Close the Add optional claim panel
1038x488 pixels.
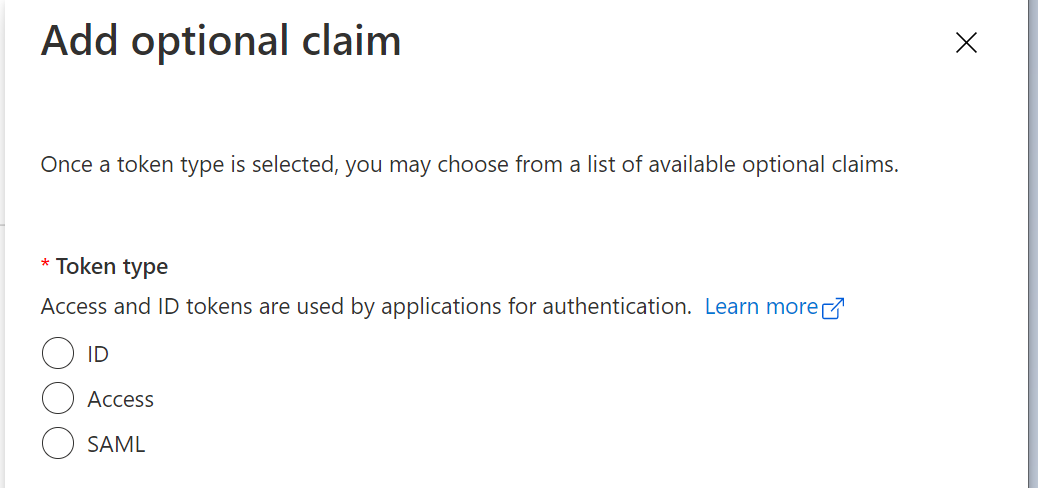tap(965, 42)
